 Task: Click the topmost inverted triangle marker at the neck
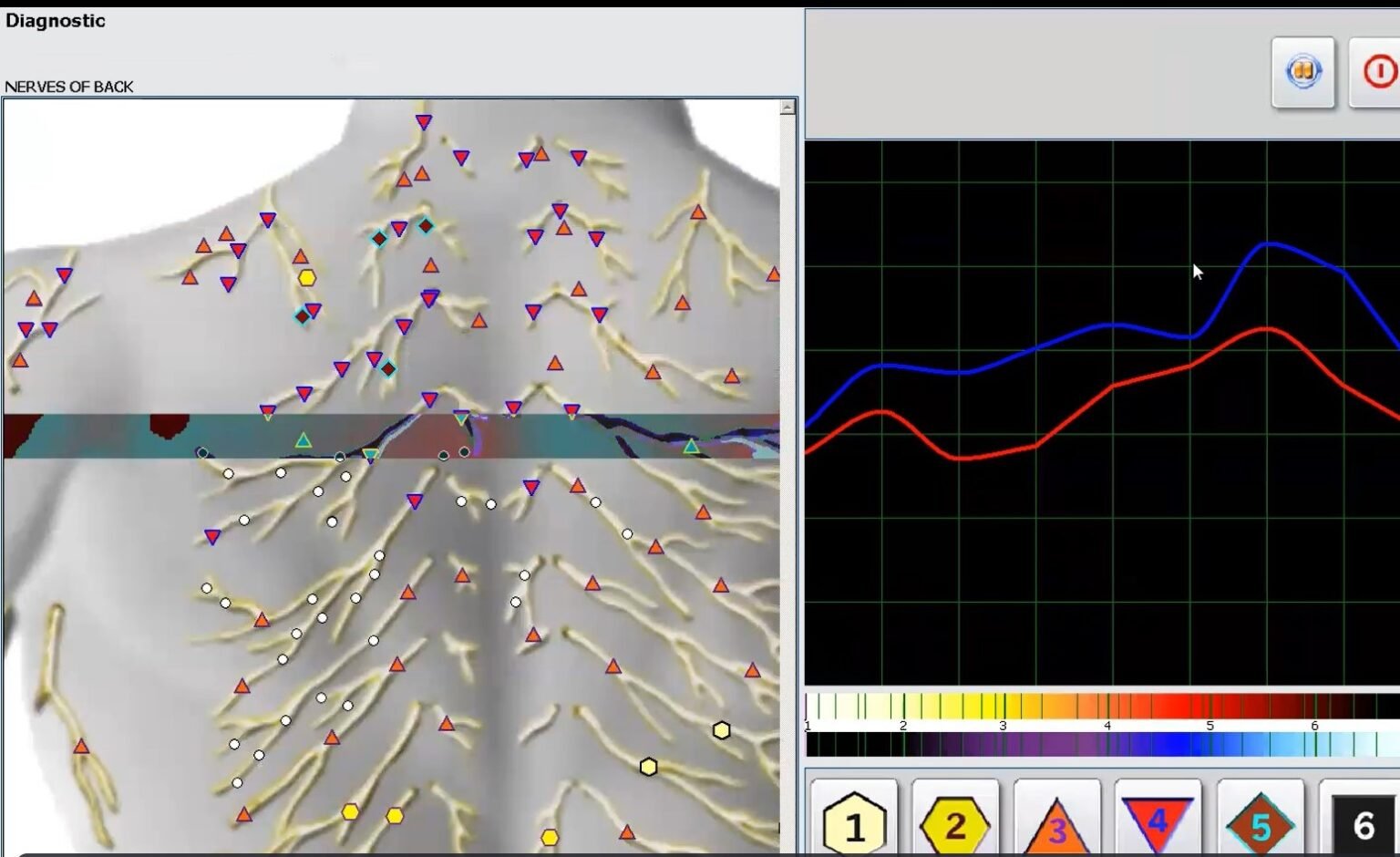[424, 121]
